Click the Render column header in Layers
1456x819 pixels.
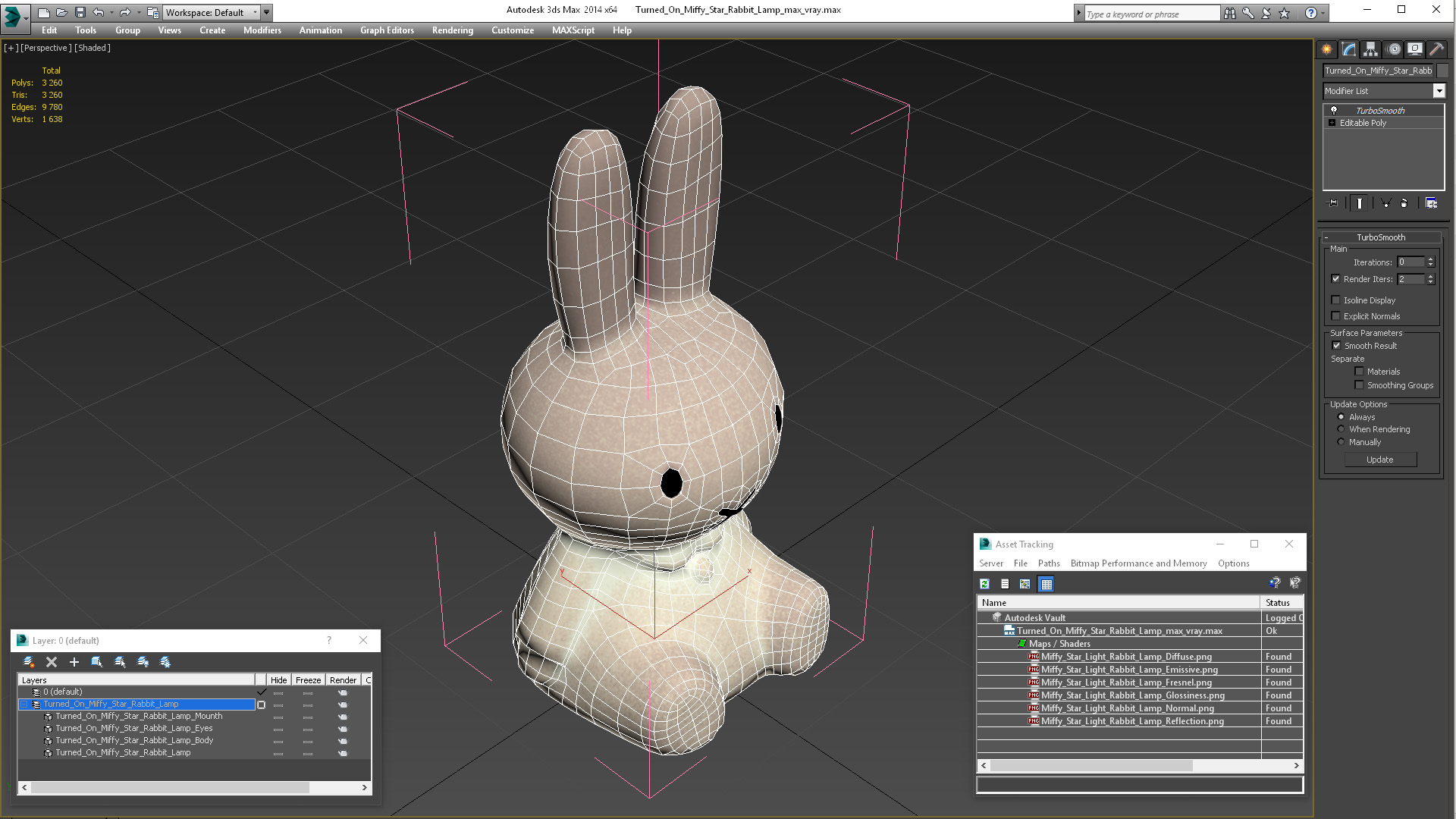(343, 680)
